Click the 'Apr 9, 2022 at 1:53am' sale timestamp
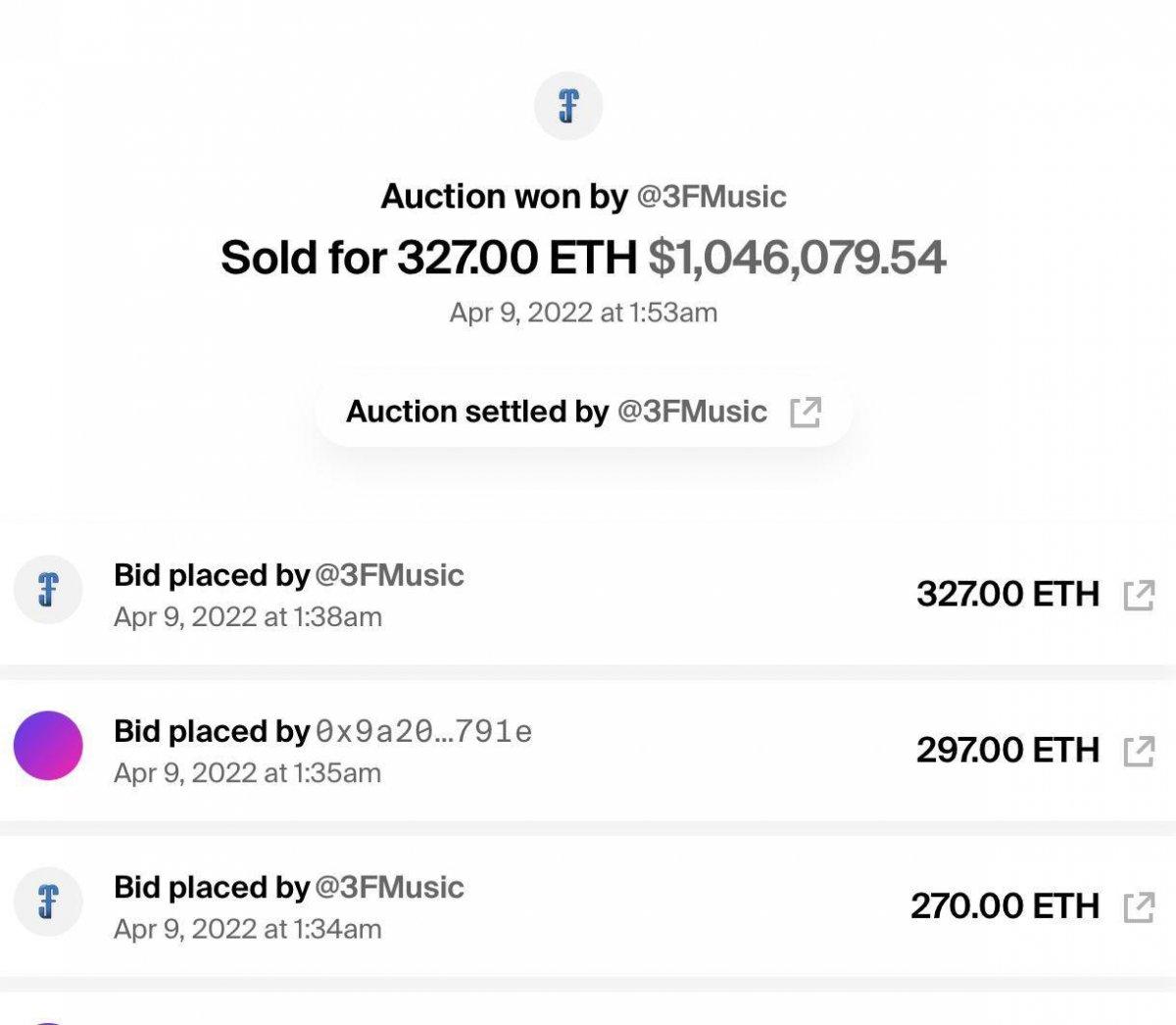The image size is (1176, 1025). coord(583,313)
